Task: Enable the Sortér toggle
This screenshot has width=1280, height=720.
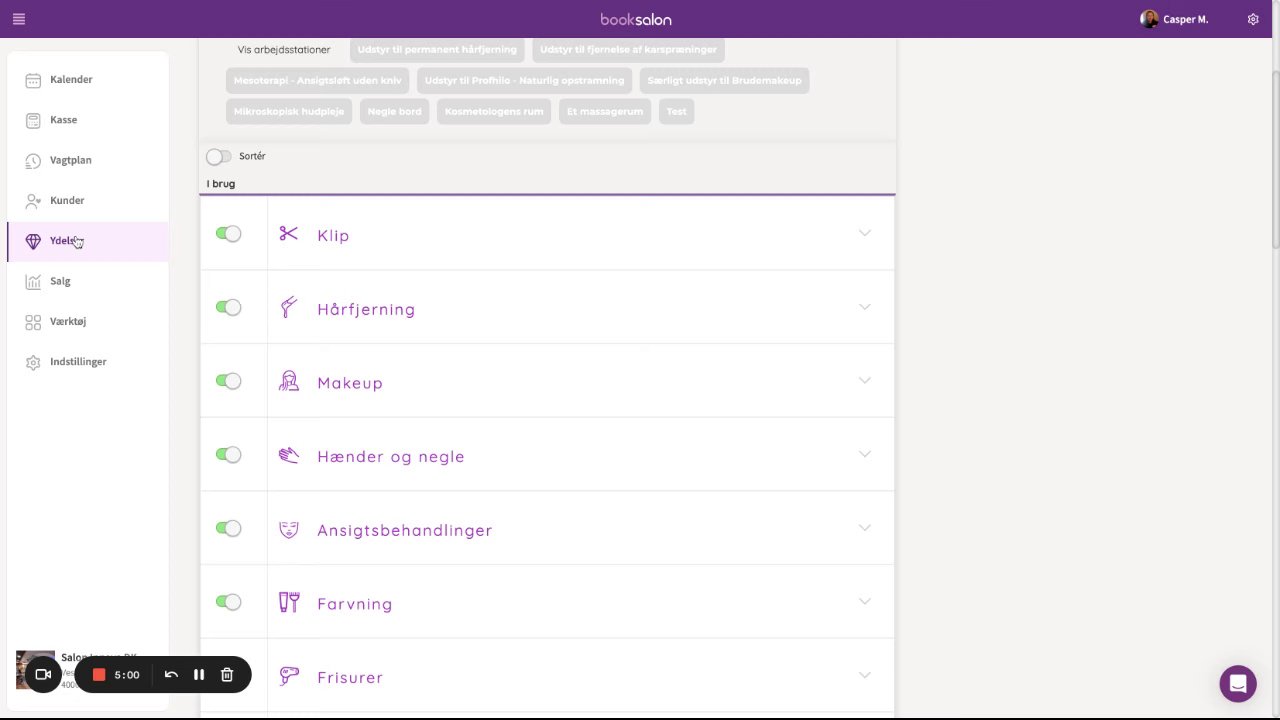Action: pos(218,156)
